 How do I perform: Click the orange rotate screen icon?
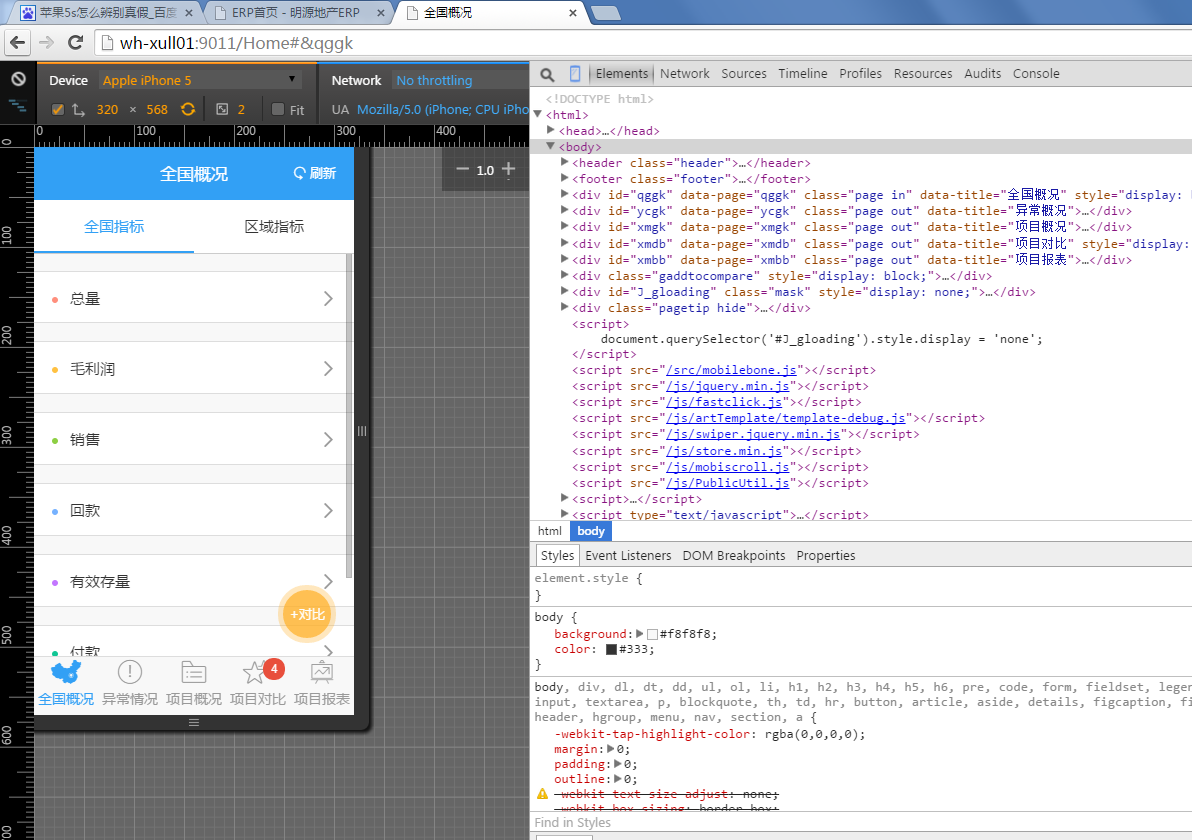coord(188,109)
